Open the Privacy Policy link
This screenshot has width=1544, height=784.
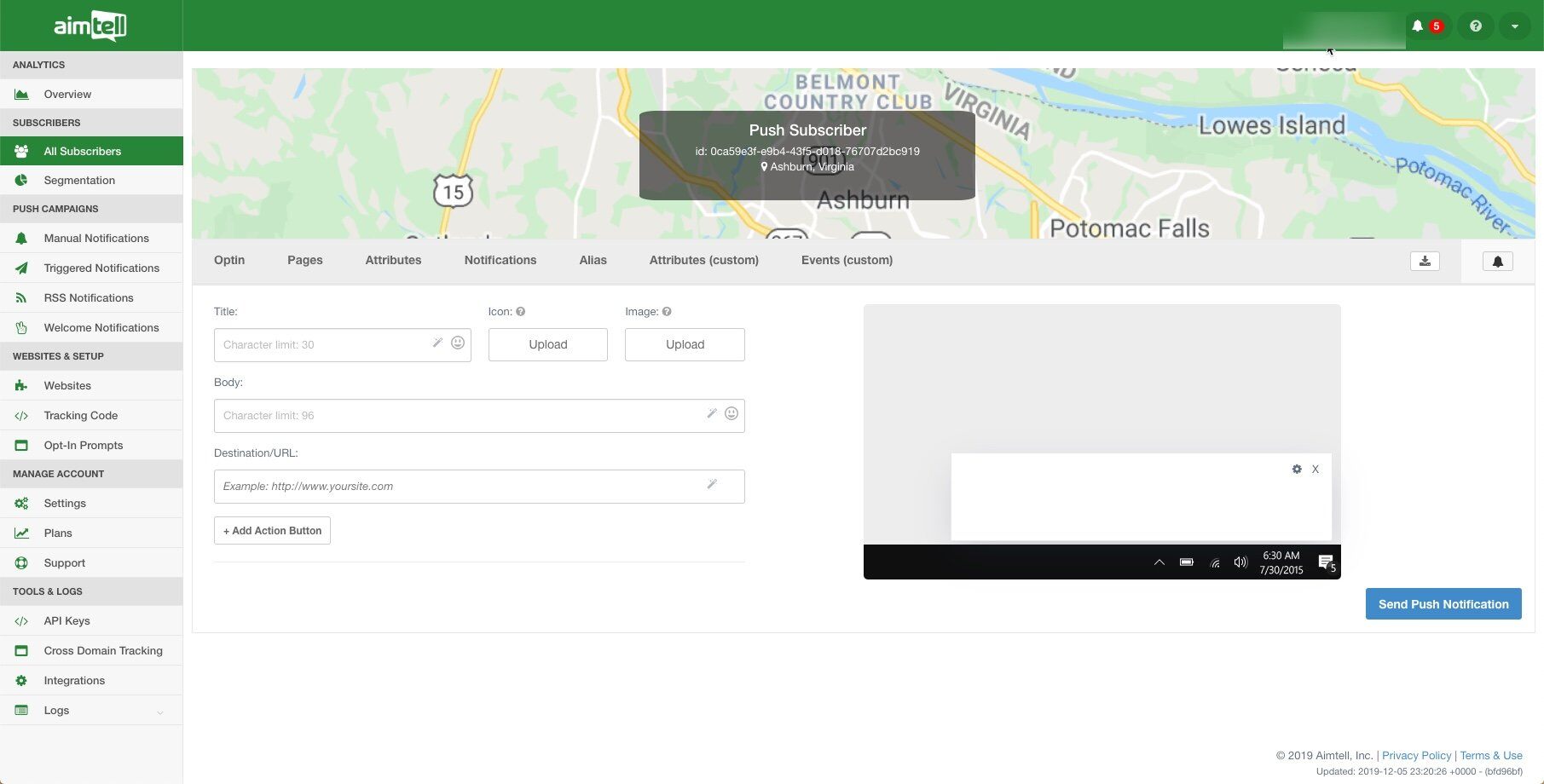coord(1416,755)
